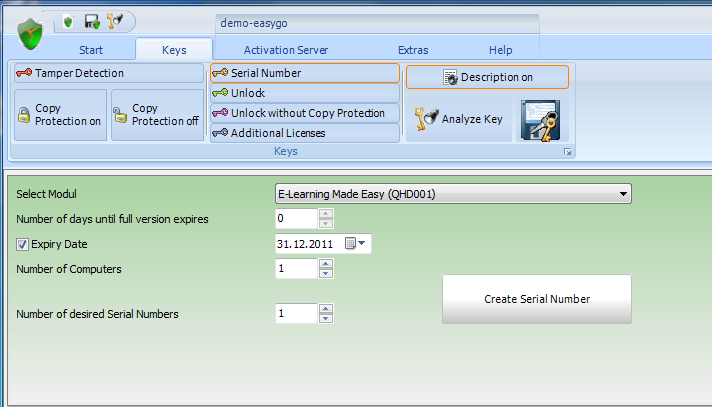
Task: Click the green key icon beside Unlock
Action: pyautogui.click(x=220, y=93)
